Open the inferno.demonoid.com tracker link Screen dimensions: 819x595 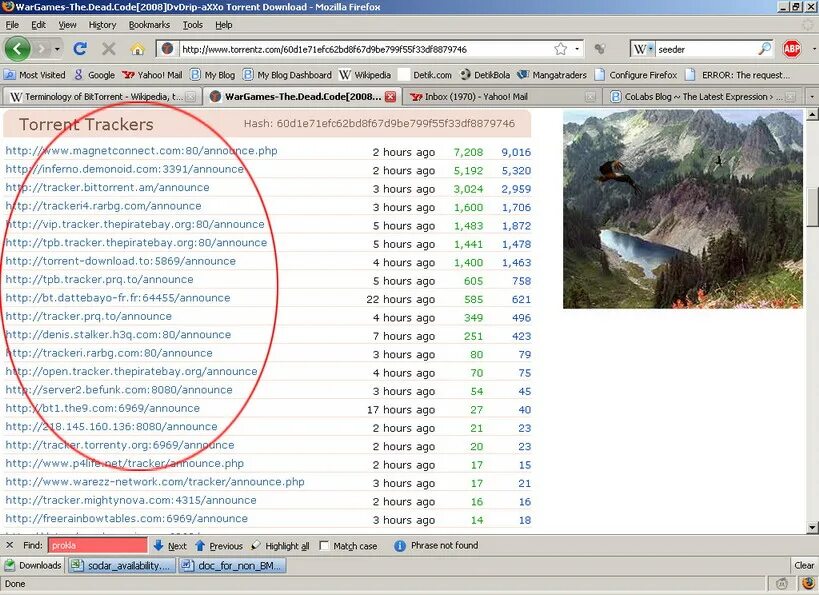(x=124, y=169)
